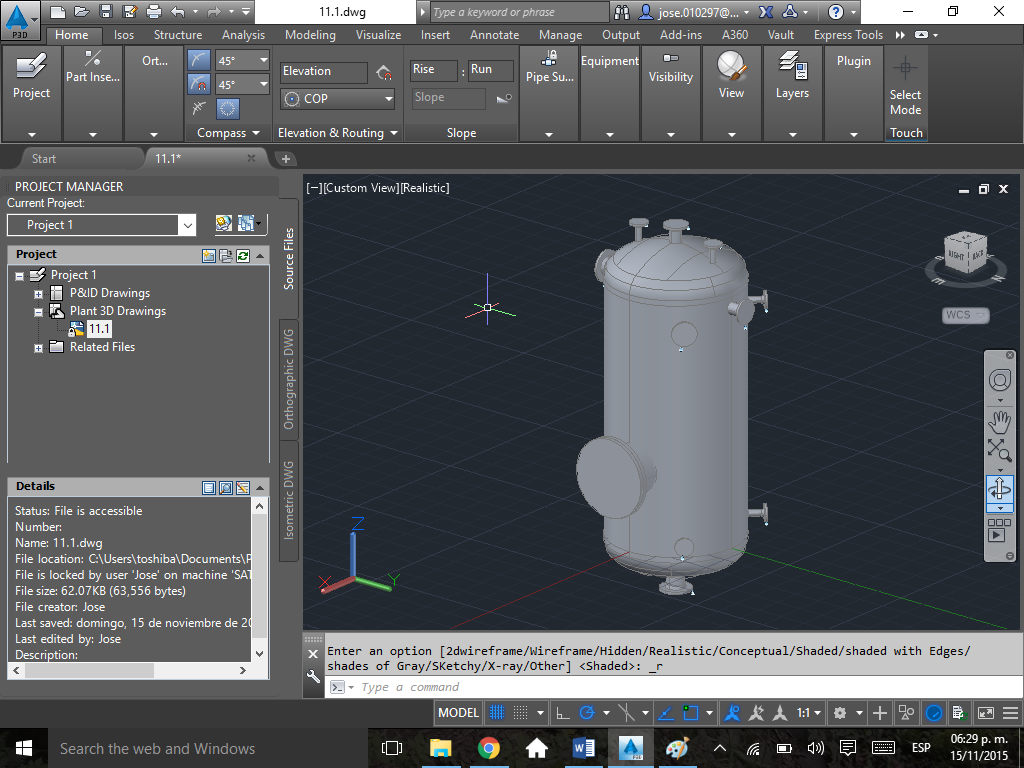
Task: Click the Customization menu icon in status bar
Action: tap(1010, 712)
